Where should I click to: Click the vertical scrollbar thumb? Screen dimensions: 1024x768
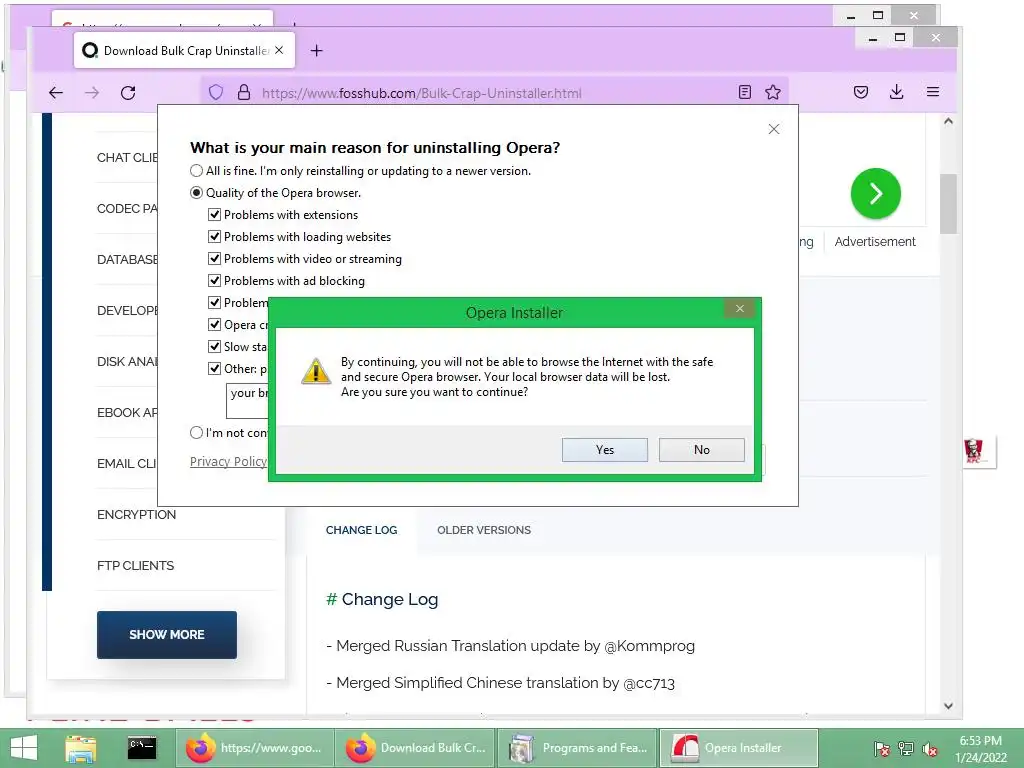948,204
